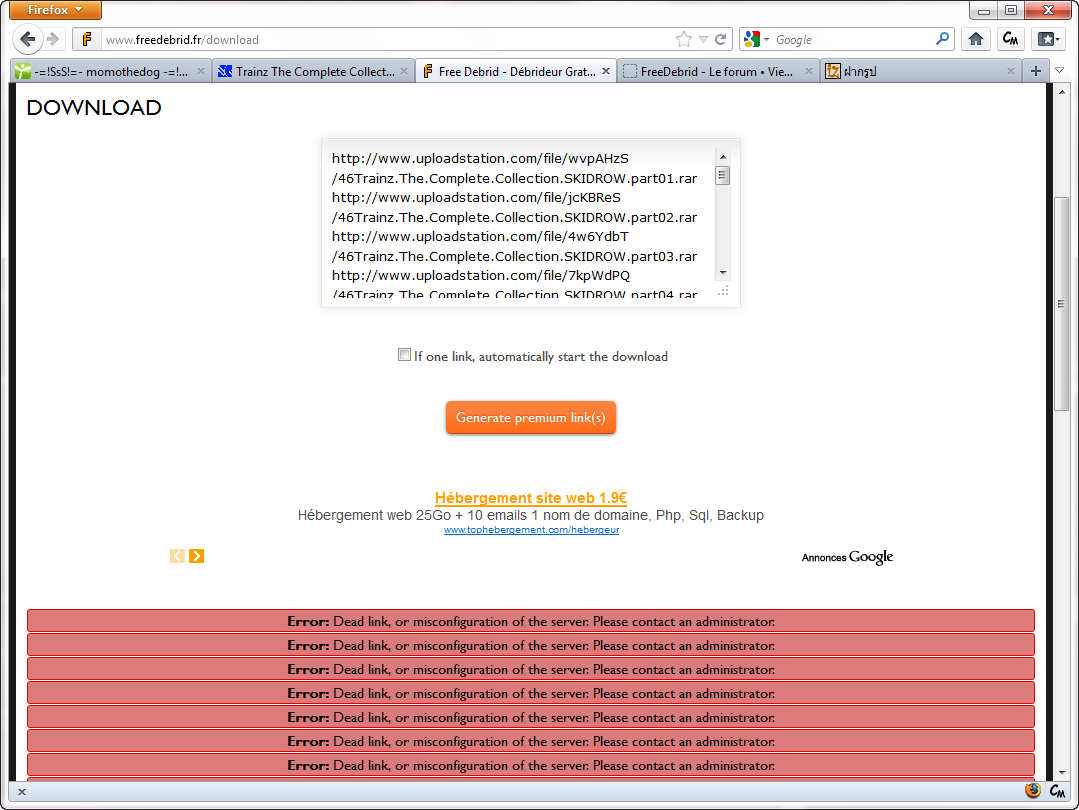Click the uploadstation link ending wvpAHzS

coord(480,158)
